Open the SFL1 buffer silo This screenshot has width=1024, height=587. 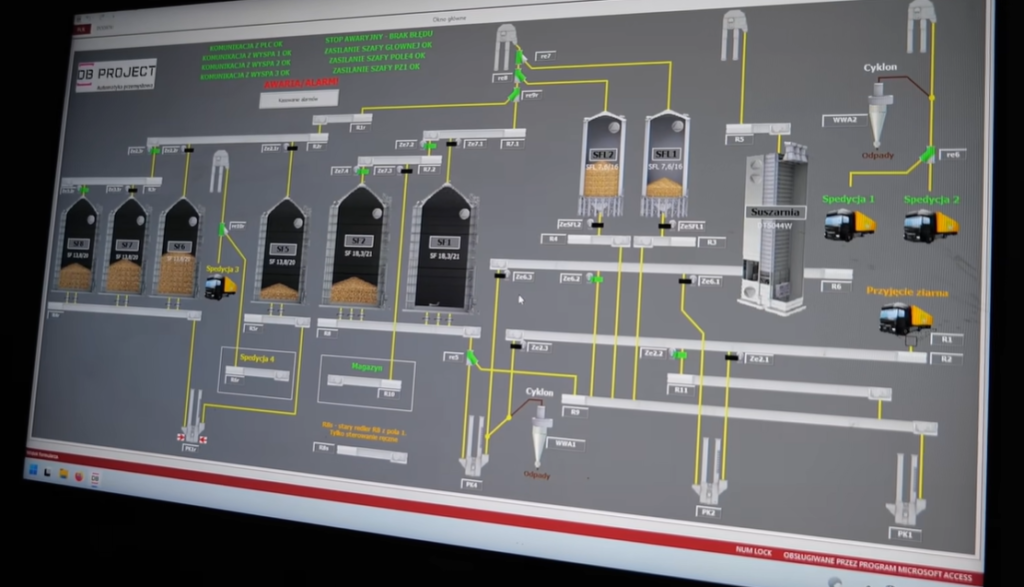click(665, 163)
